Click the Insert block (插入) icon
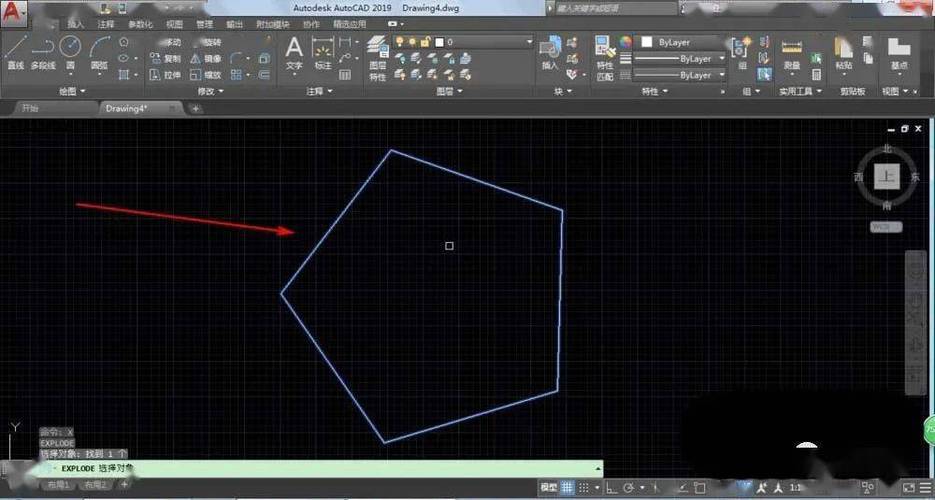Image resolution: width=935 pixels, height=500 pixels. 550,52
